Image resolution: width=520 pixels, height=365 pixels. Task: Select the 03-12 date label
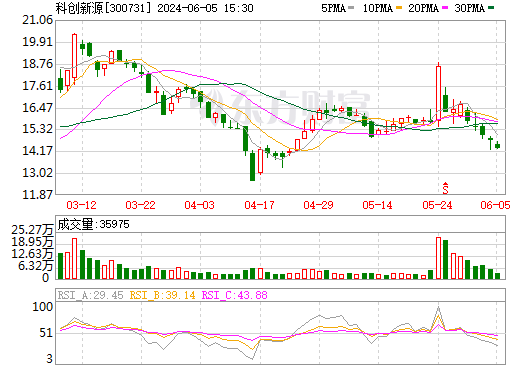pyautogui.click(x=81, y=205)
